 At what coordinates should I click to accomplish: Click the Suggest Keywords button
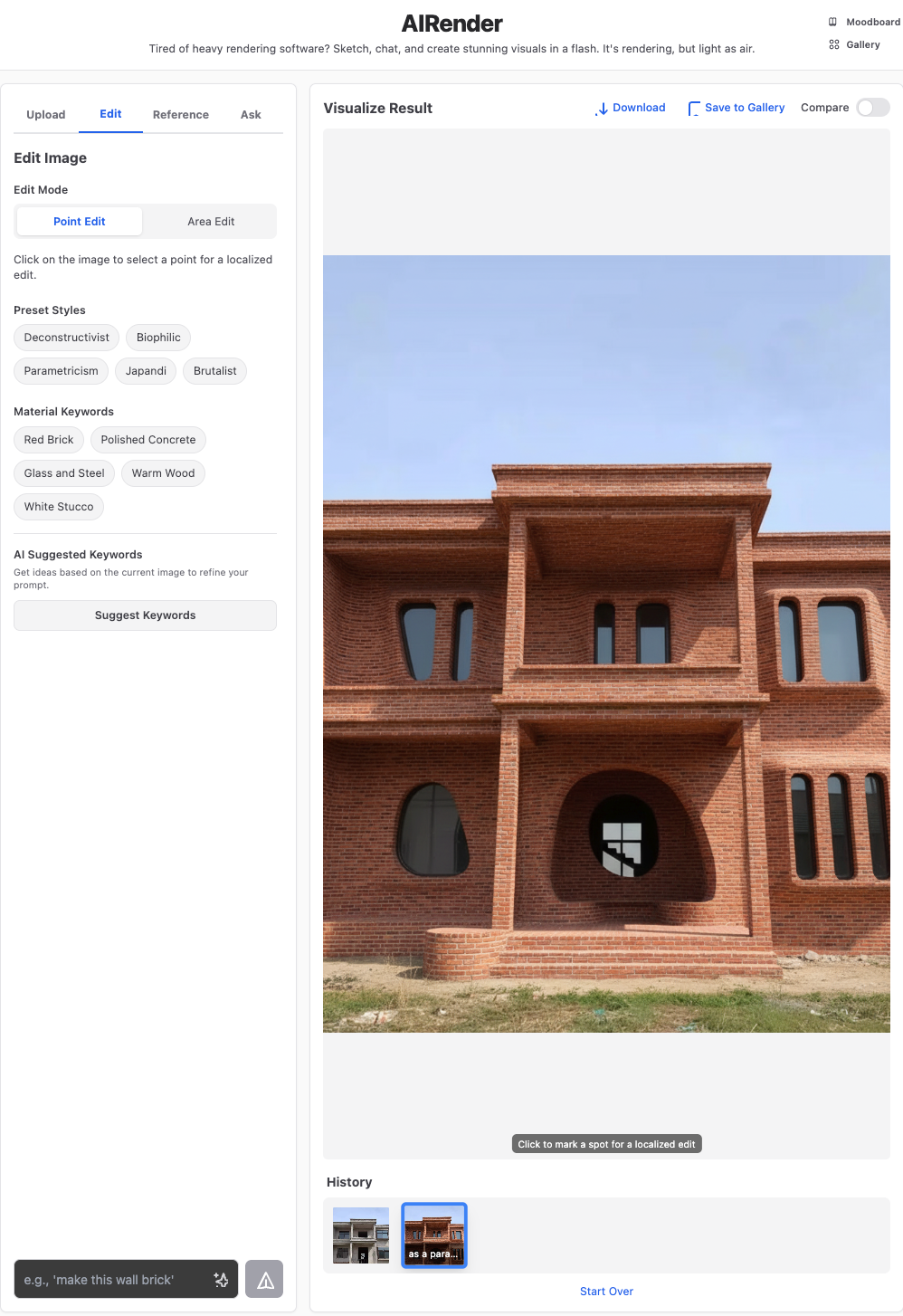tap(145, 615)
